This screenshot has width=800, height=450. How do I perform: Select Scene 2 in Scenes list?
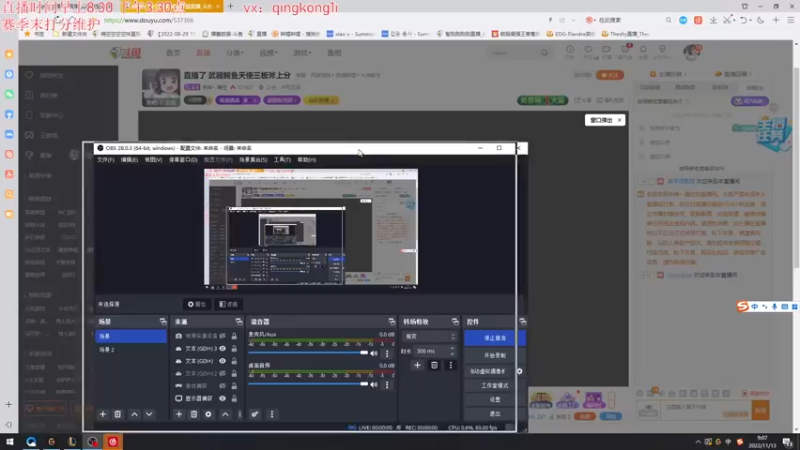click(131, 349)
